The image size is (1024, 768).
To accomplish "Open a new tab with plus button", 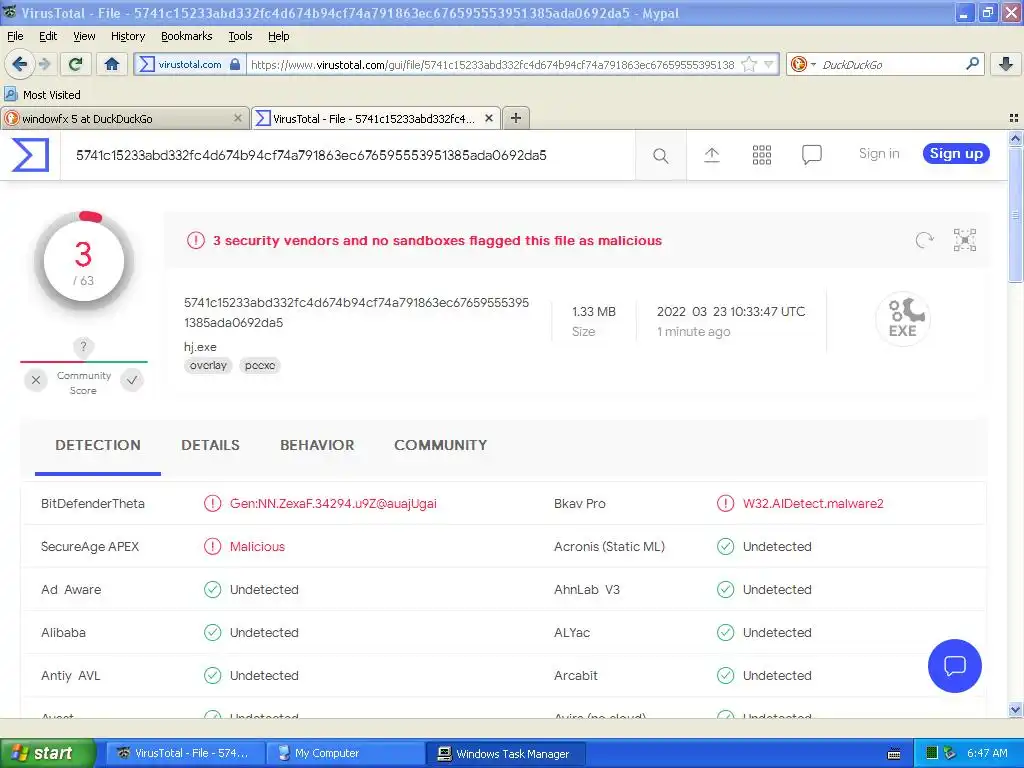I will click(516, 118).
